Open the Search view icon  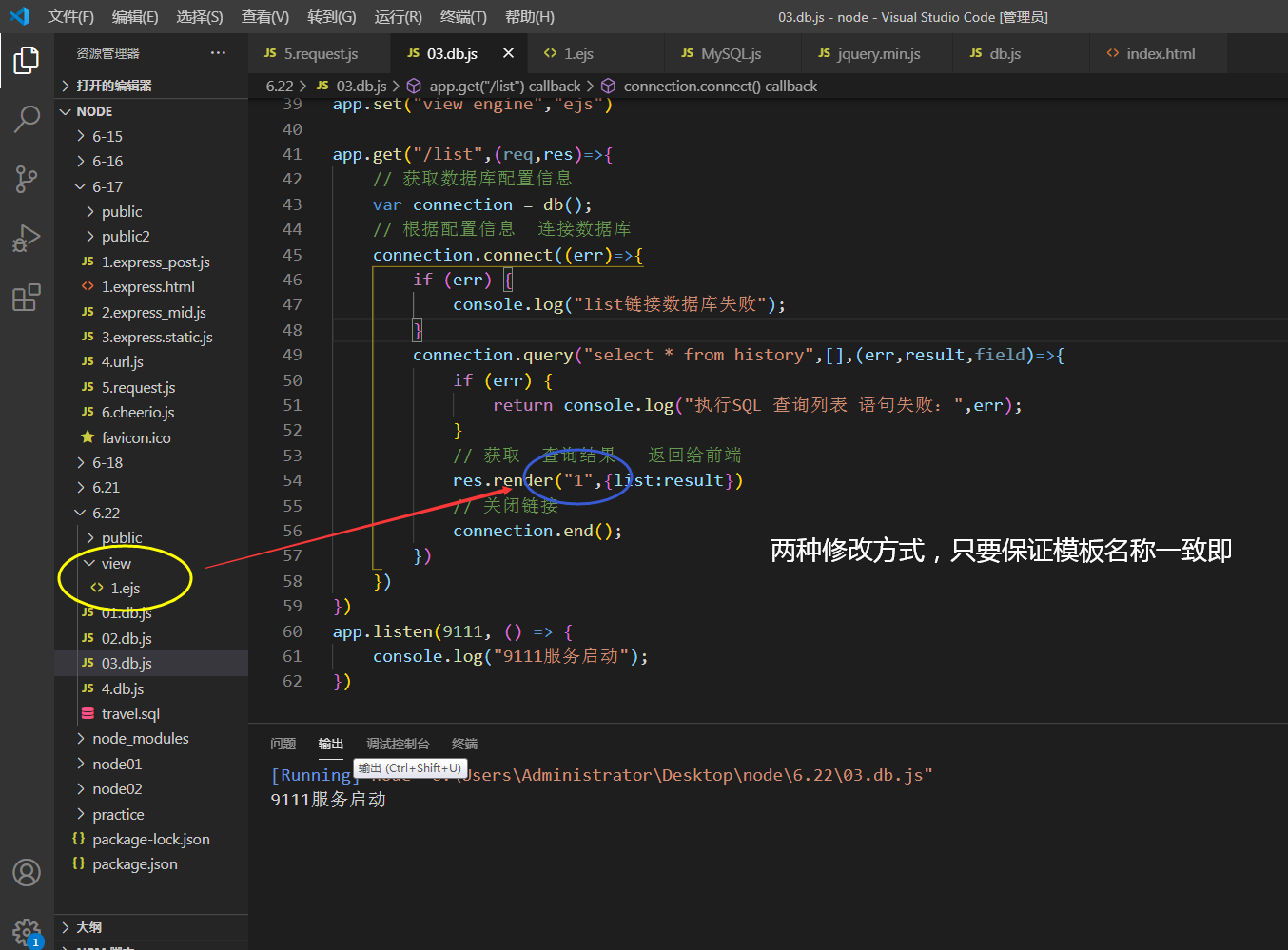(x=26, y=121)
